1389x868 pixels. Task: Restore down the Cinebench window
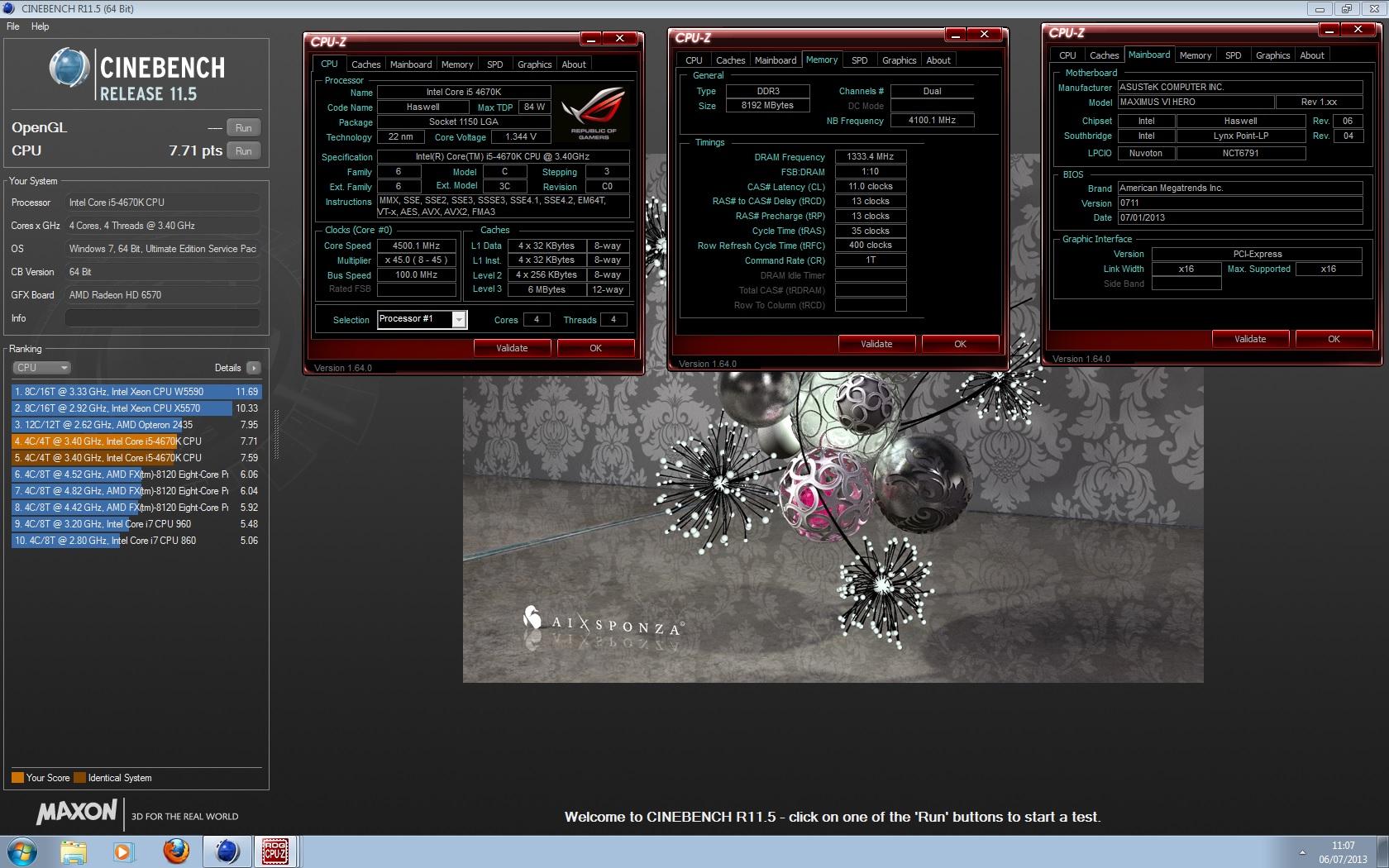(1347, 9)
